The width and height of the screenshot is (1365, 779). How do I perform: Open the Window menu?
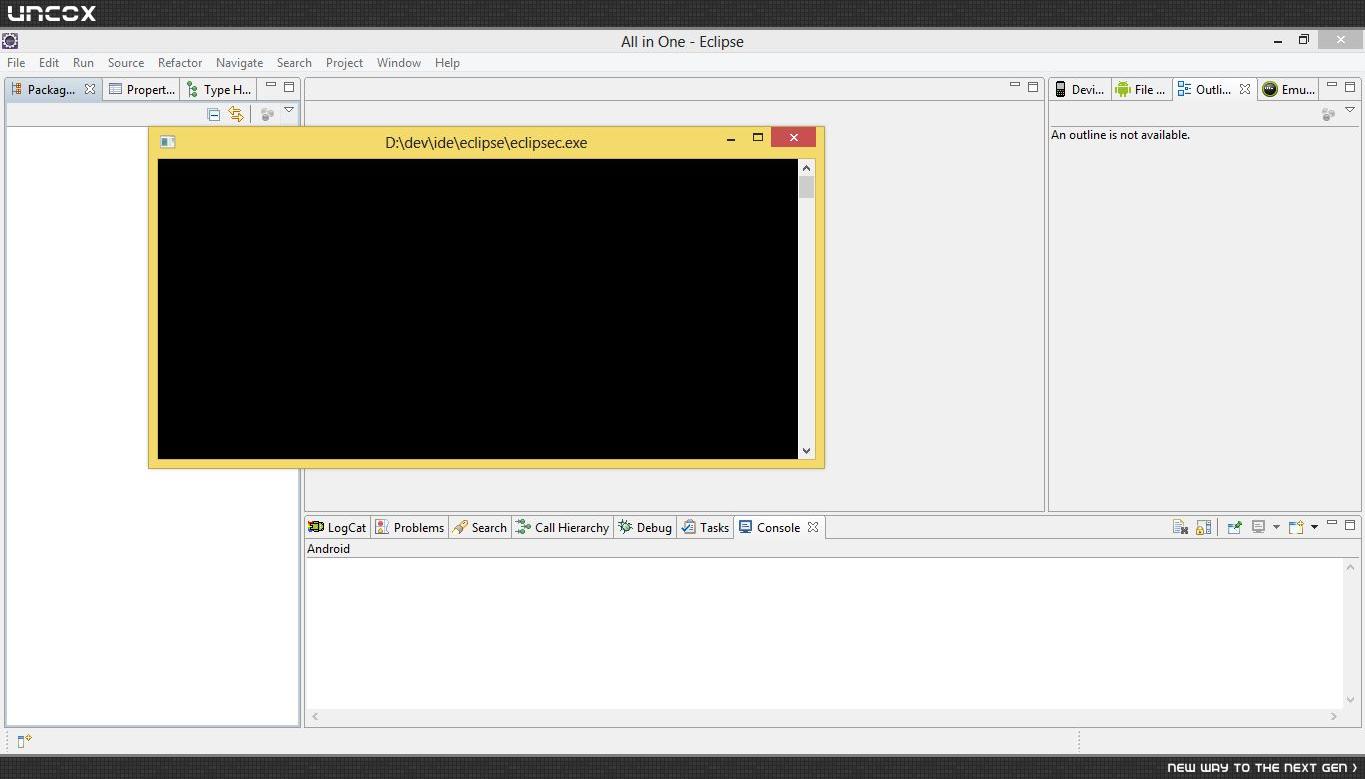[399, 62]
